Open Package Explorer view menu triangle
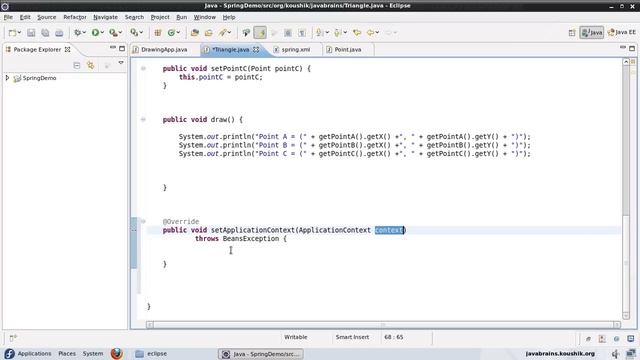 tap(121, 63)
